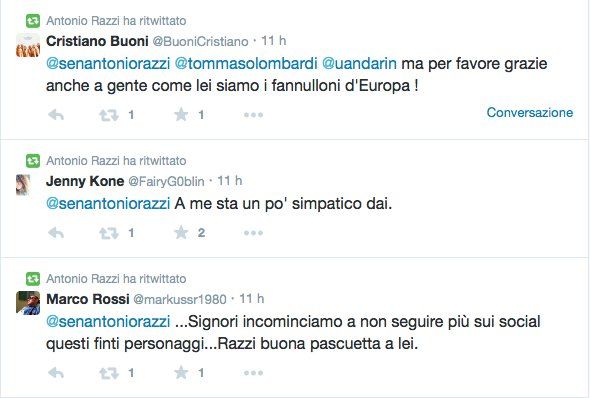The height and width of the screenshot is (398, 590).
Task: Star Jenny Kone's tweet as favorite
Action: (x=181, y=232)
